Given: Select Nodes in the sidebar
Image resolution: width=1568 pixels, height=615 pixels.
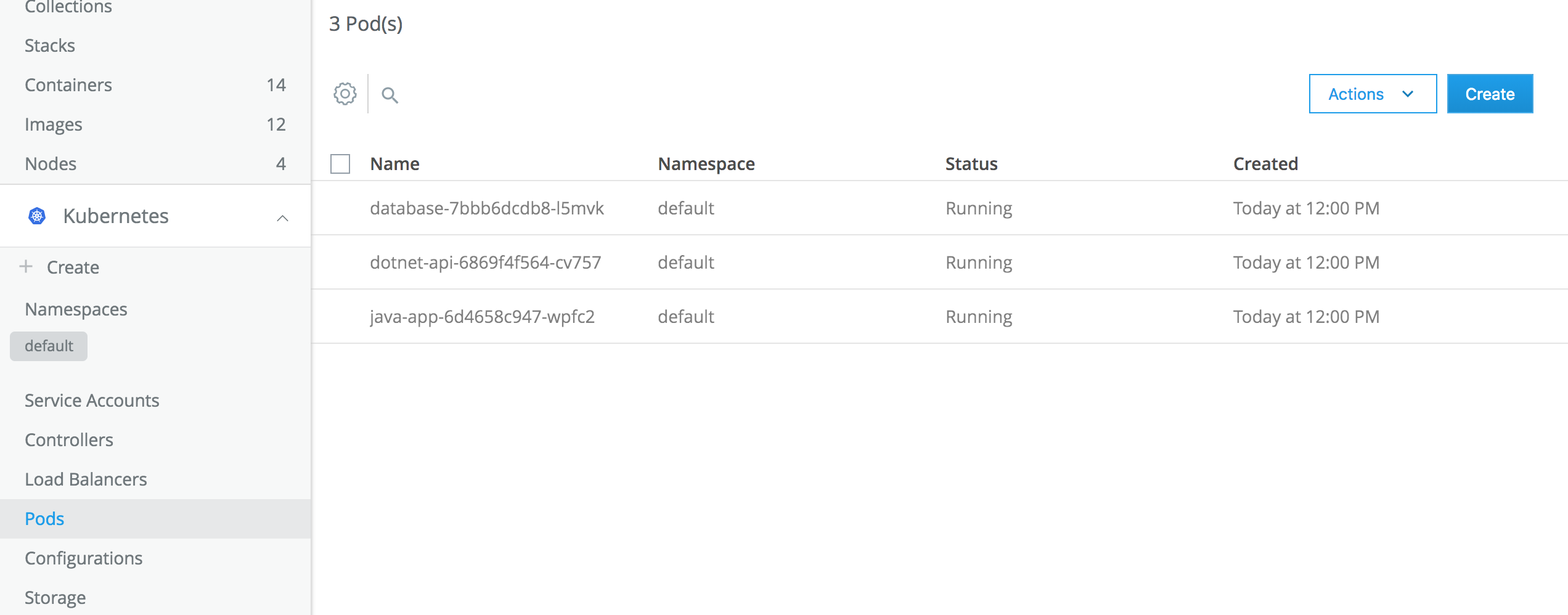Looking at the screenshot, I should click(x=51, y=164).
